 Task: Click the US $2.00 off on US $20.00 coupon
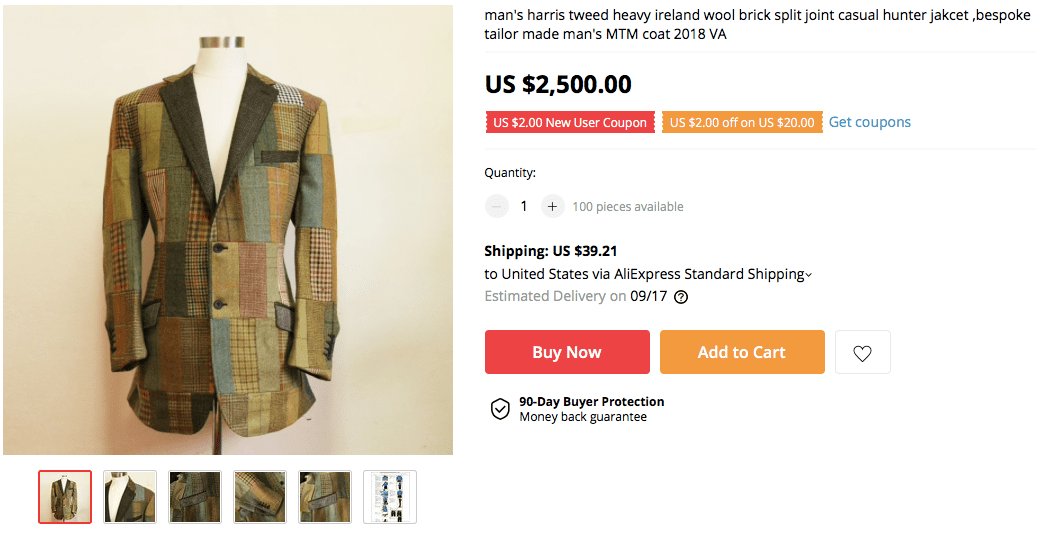[742, 123]
